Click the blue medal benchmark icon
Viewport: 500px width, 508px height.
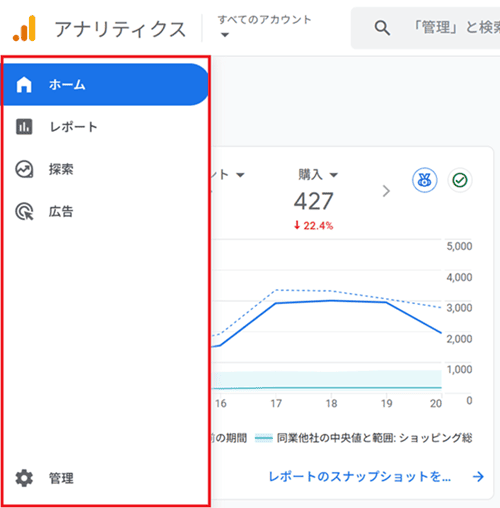(424, 180)
